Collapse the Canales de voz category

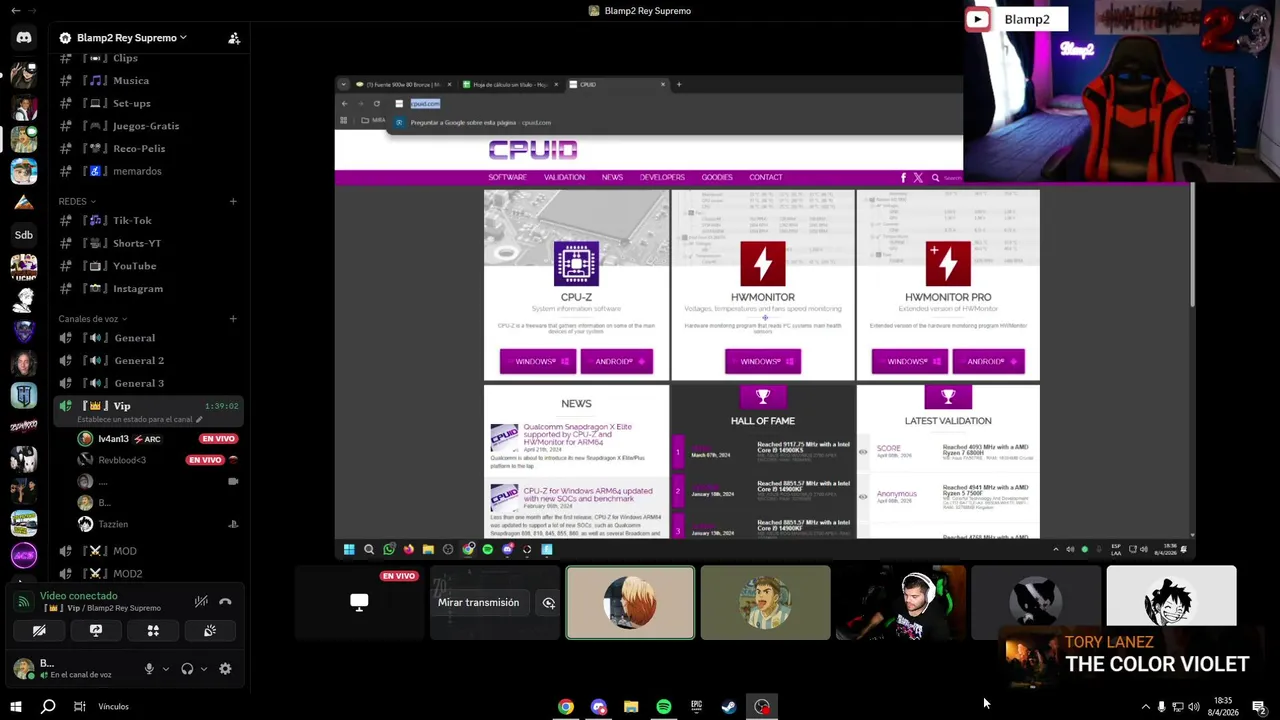pyautogui.click(x=92, y=319)
